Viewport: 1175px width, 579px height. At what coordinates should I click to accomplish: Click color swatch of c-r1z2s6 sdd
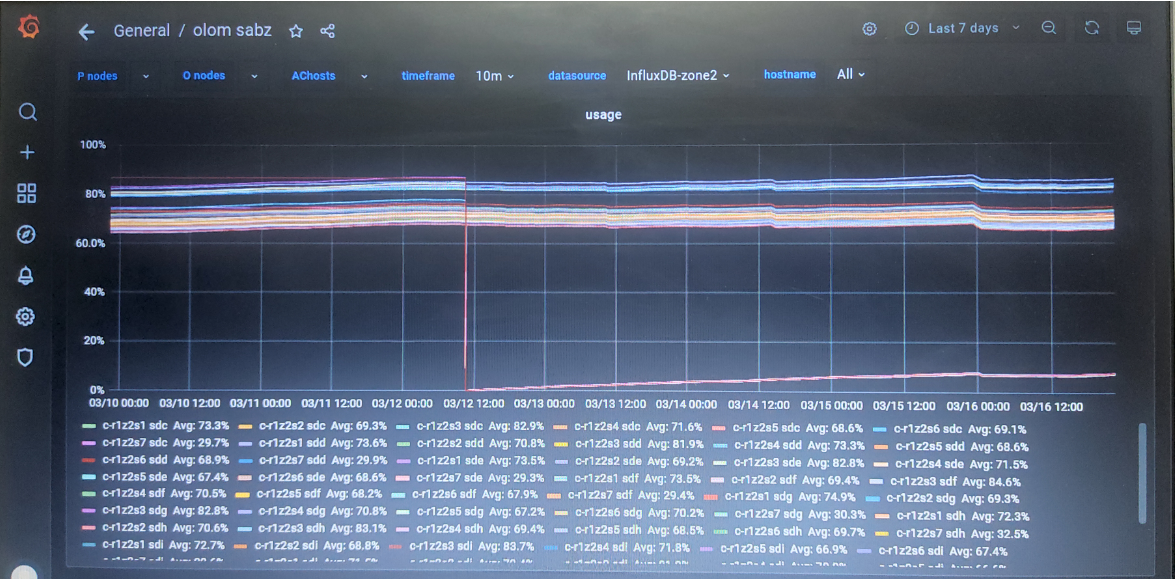88,459
